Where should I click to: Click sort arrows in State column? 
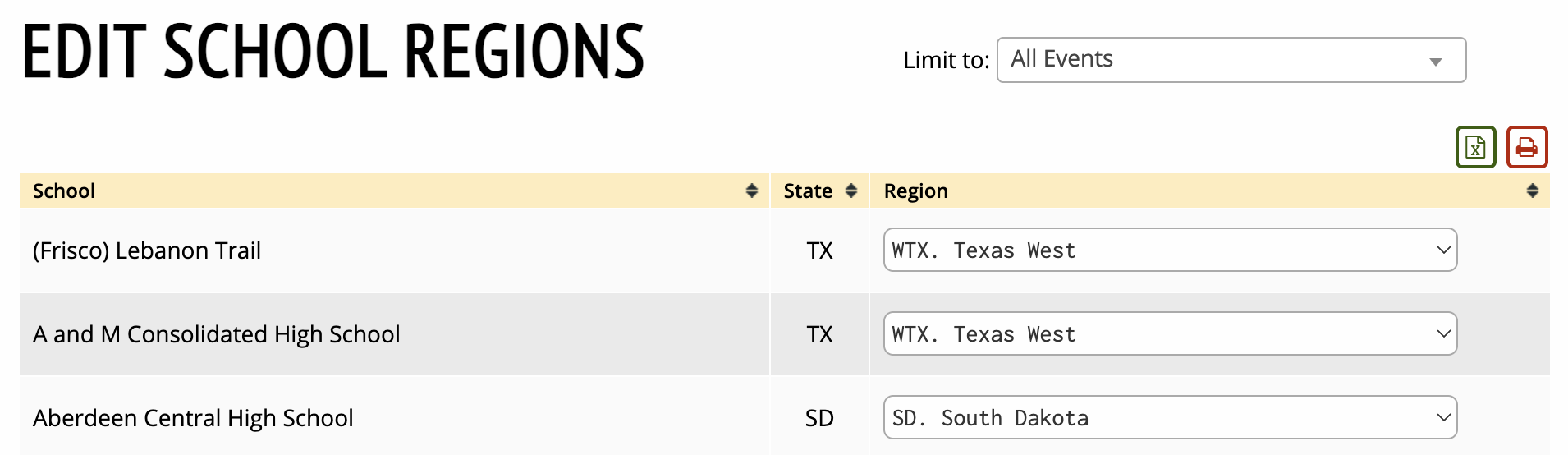tap(851, 191)
